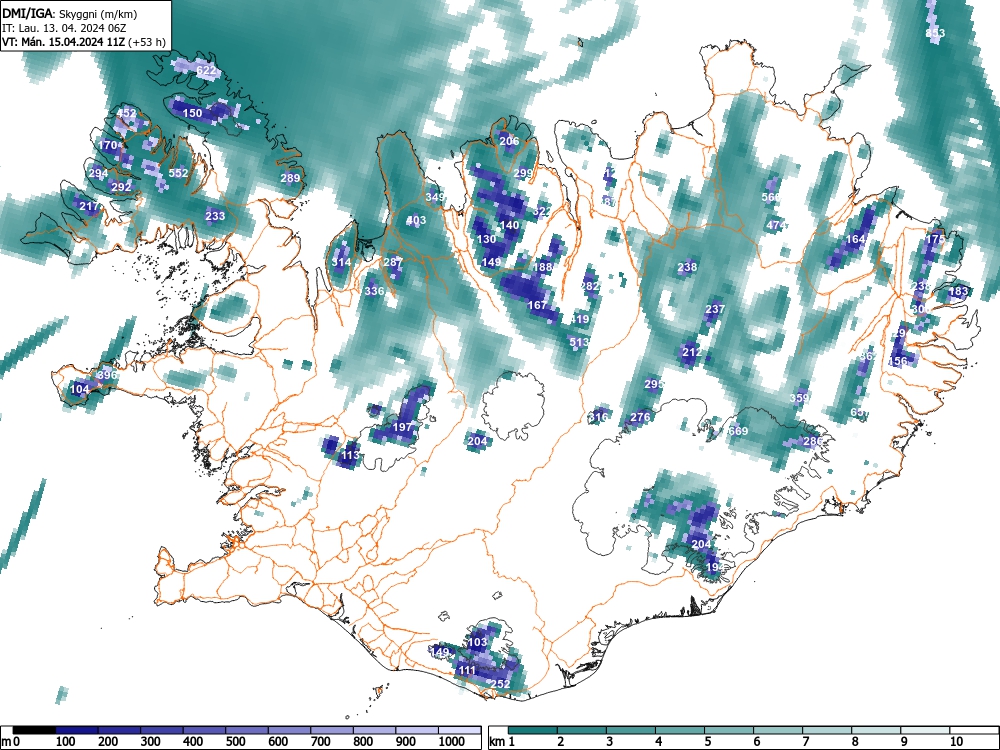Select the '111' visibility value
Viewport: 1000px width, 750px height.
[x=467, y=670]
